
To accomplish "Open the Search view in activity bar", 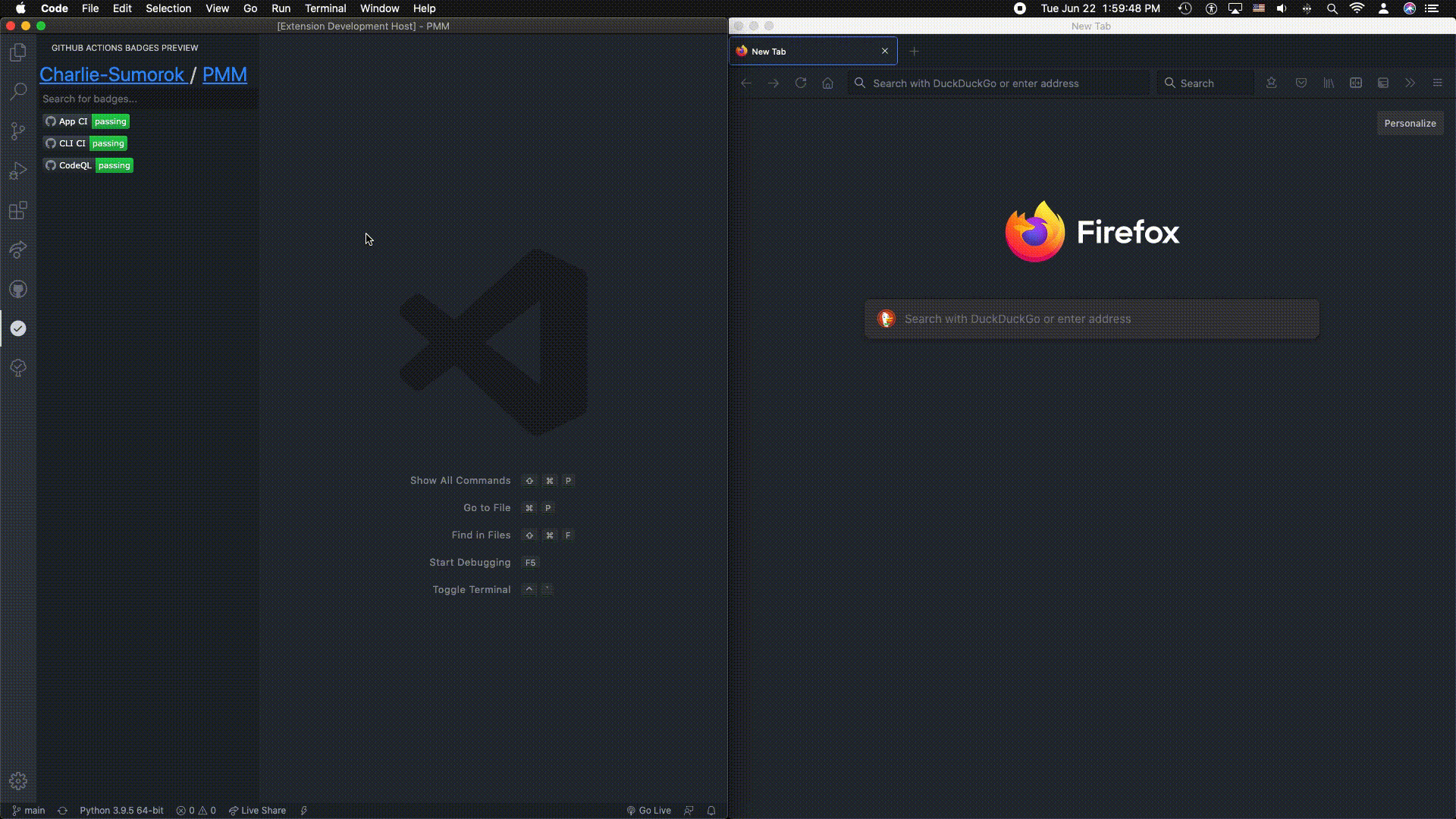I will 18,92.
